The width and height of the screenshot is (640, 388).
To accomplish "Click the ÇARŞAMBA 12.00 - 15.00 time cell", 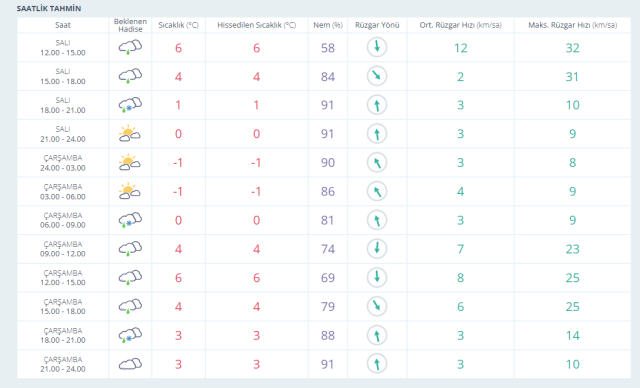I will (x=63, y=277).
